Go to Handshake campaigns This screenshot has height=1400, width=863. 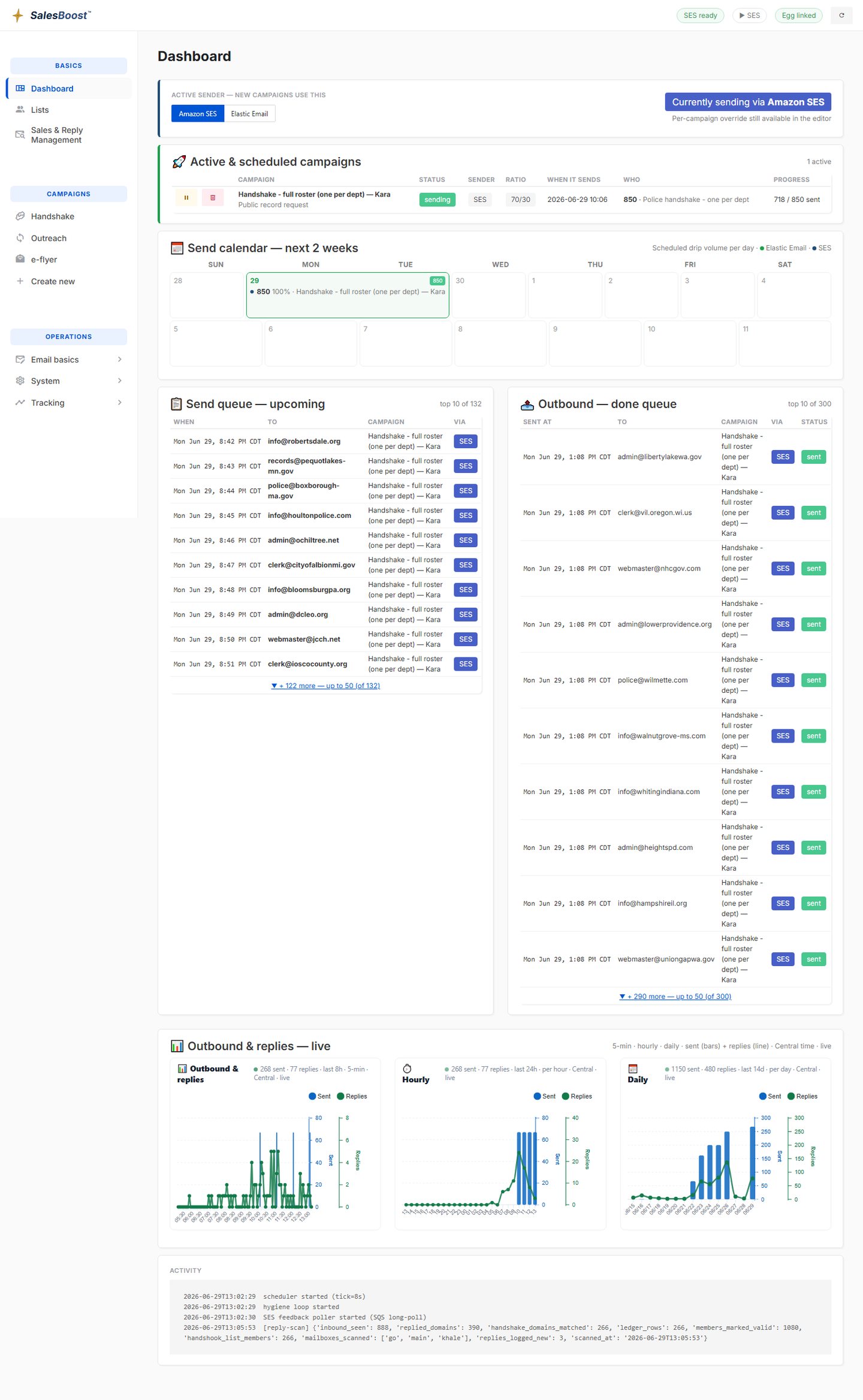(x=70, y=216)
